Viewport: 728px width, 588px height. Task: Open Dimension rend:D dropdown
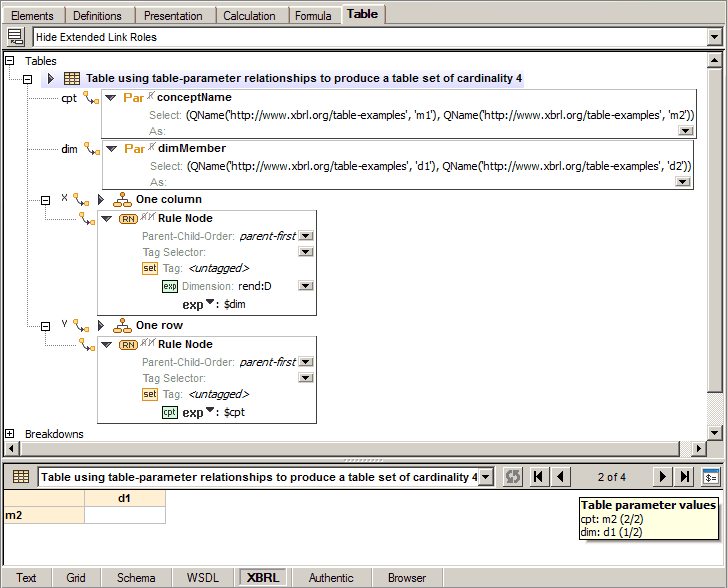[306, 286]
